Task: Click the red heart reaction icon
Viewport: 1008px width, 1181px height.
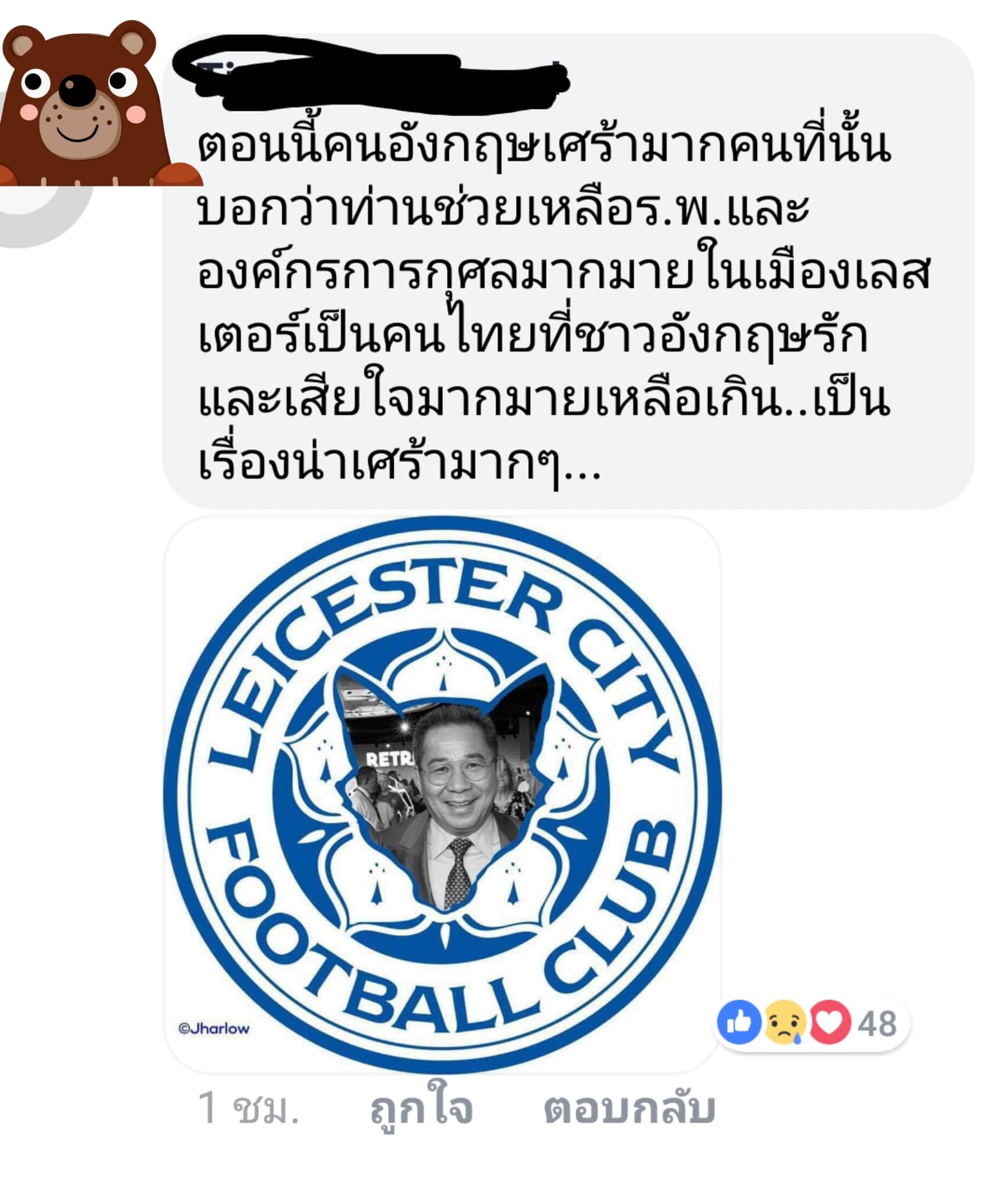Action: pos(830,1023)
